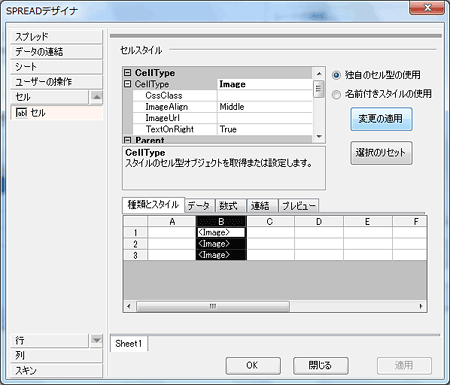Click property grid scroll-down arrow
This screenshot has height=385, width=450.
319,136
